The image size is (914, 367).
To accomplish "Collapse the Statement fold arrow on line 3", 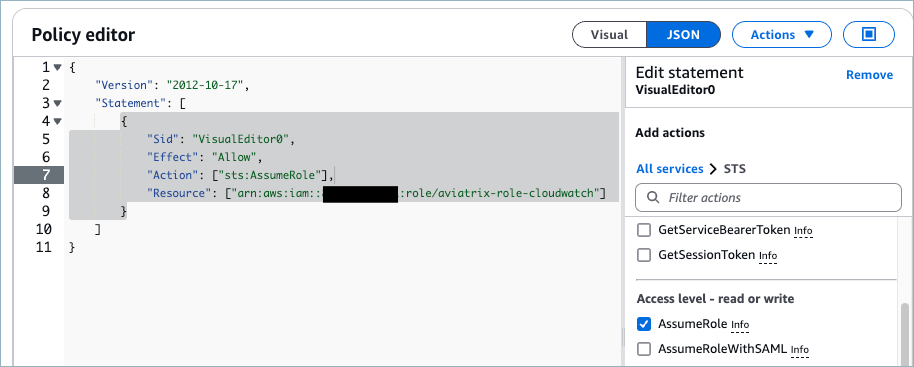I will 57,103.
